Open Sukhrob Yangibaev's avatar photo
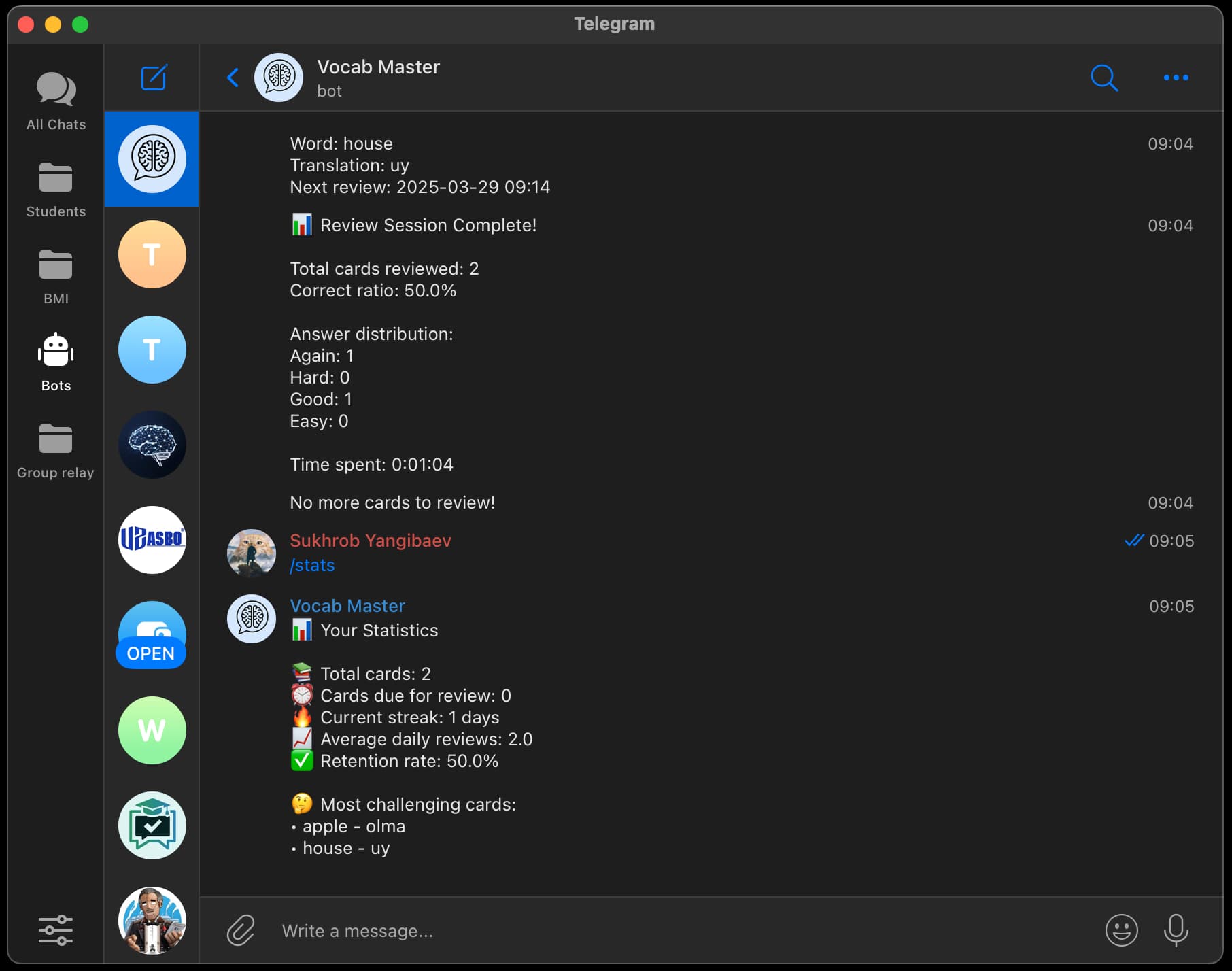The height and width of the screenshot is (971, 1232). (x=252, y=553)
